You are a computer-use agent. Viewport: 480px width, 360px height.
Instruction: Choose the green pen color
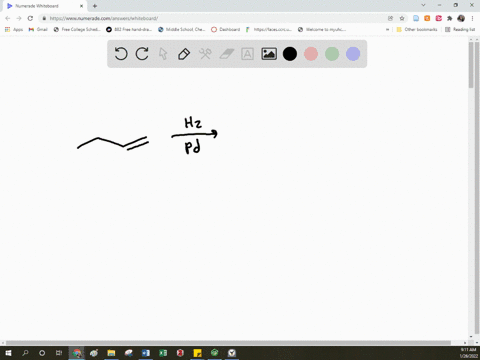point(332,54)
